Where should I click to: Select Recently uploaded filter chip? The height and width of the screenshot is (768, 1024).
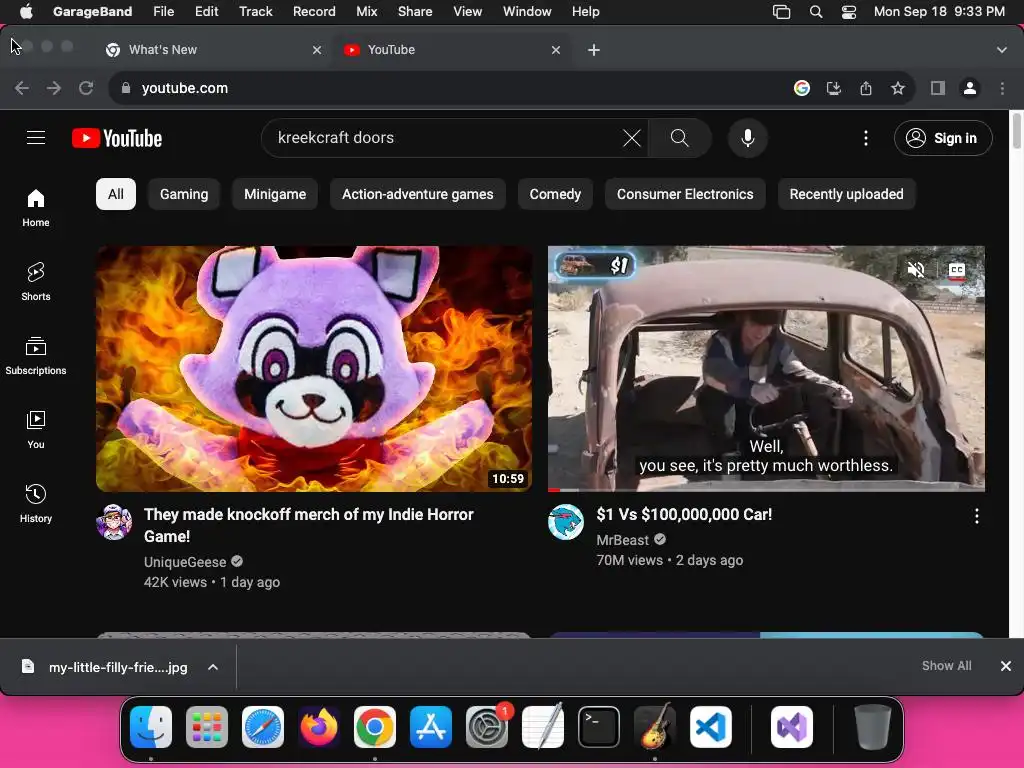846,194
